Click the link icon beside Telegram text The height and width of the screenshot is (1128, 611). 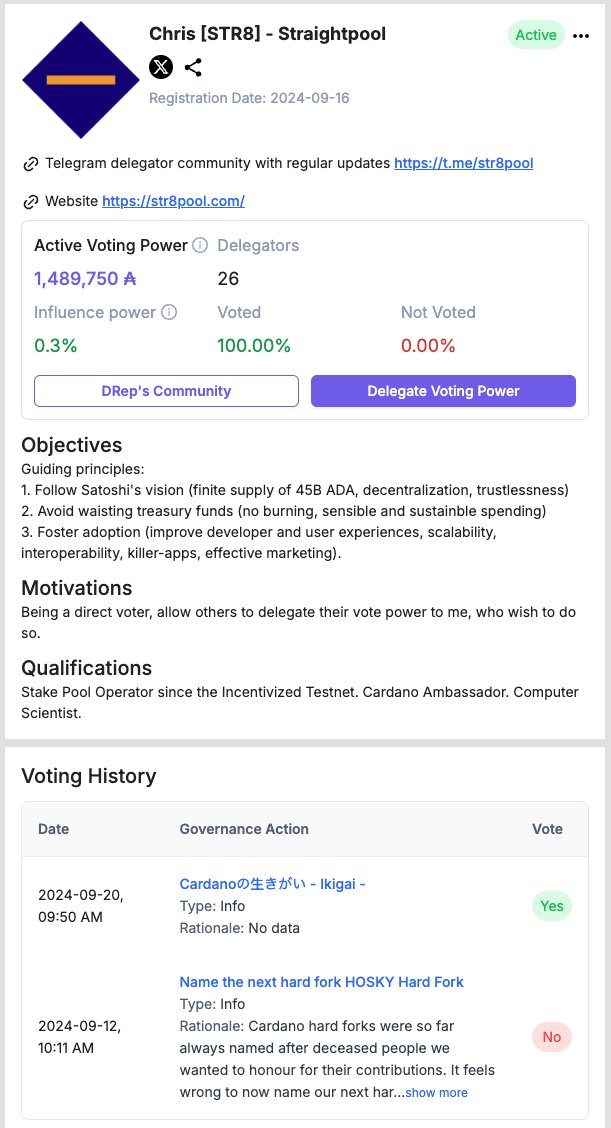(x=30, y=163)
